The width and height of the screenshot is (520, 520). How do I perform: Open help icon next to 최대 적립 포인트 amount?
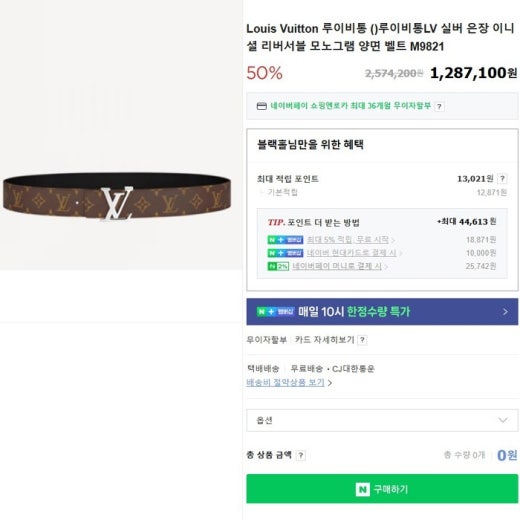(502, 179)
